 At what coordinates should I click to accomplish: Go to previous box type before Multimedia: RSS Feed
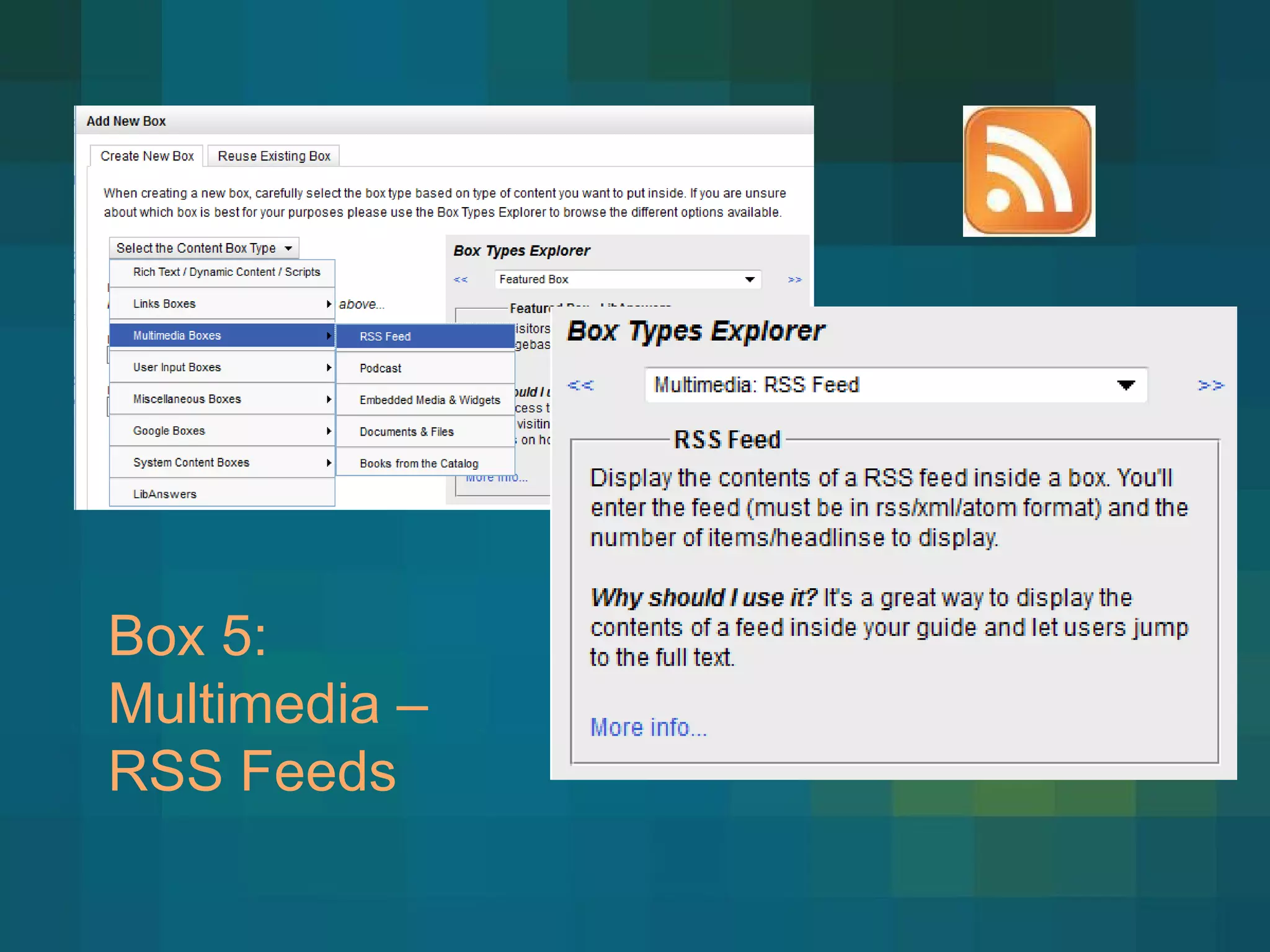pyautogui.click(x=580, y=386)
